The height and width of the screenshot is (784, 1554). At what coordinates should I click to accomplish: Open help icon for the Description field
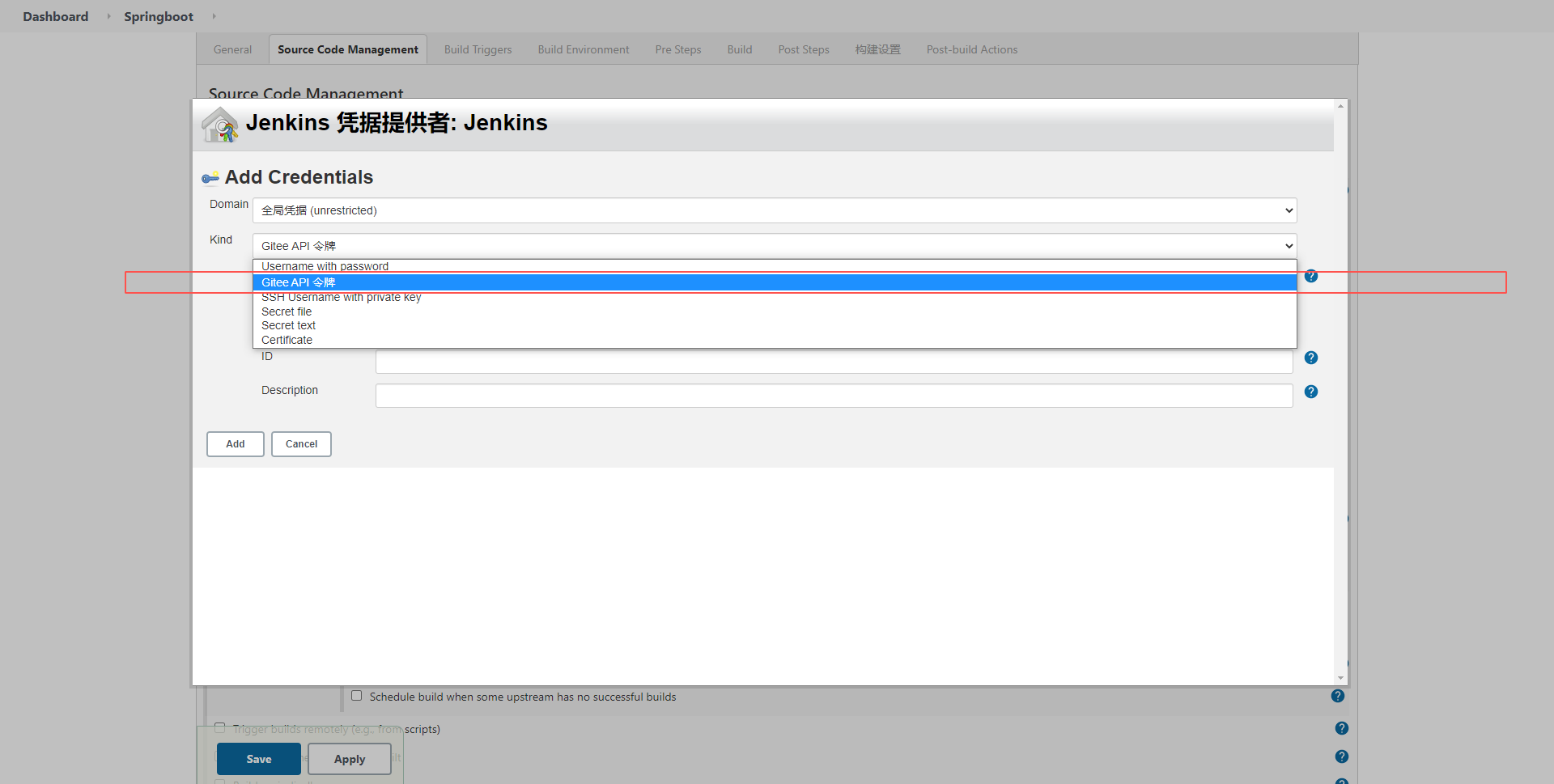[x=1311, y=392]
